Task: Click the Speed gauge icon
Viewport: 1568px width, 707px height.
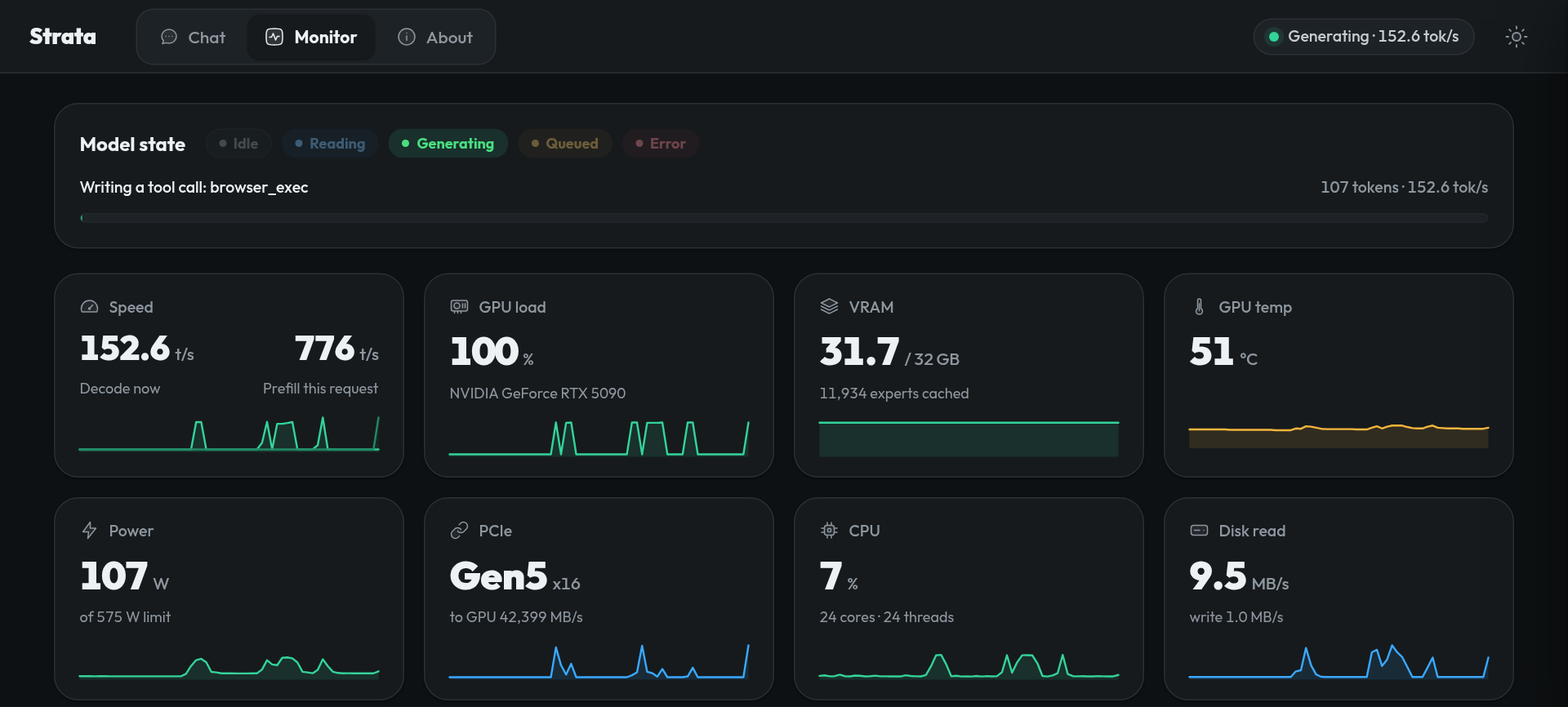Action: pyautogui.click(x=89, y=307)
